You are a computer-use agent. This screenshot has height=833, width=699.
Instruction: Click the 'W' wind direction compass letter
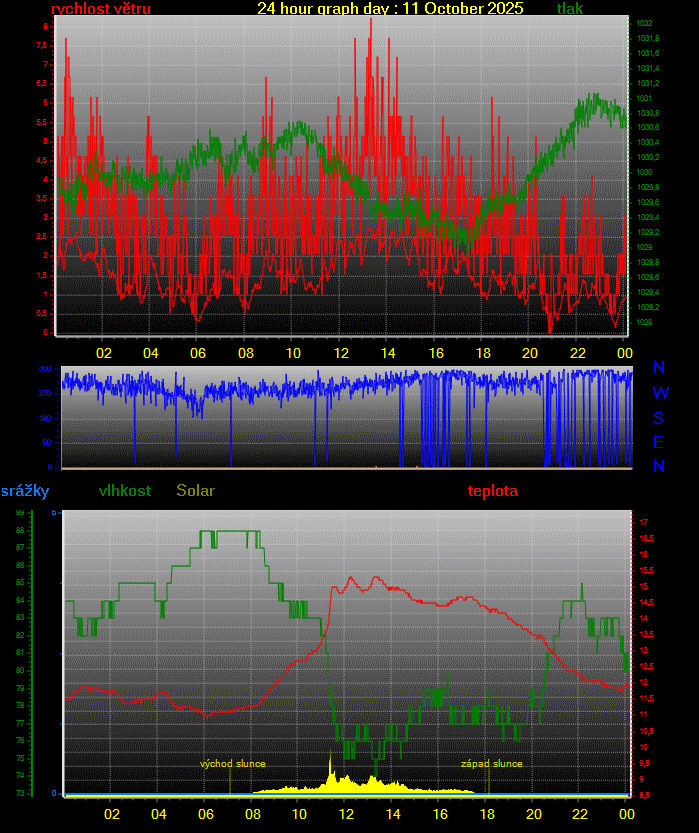pos(660,393)
